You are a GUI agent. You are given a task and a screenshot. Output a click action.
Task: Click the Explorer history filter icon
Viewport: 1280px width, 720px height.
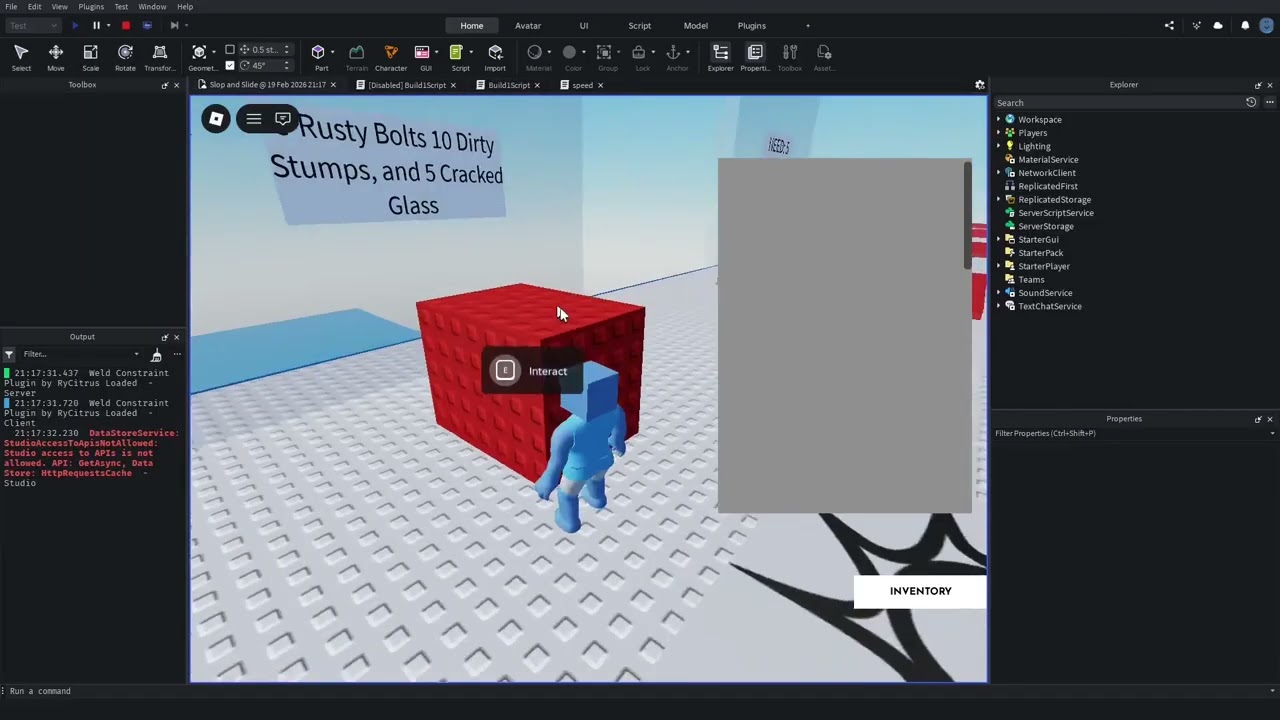tap(1251, 102)
